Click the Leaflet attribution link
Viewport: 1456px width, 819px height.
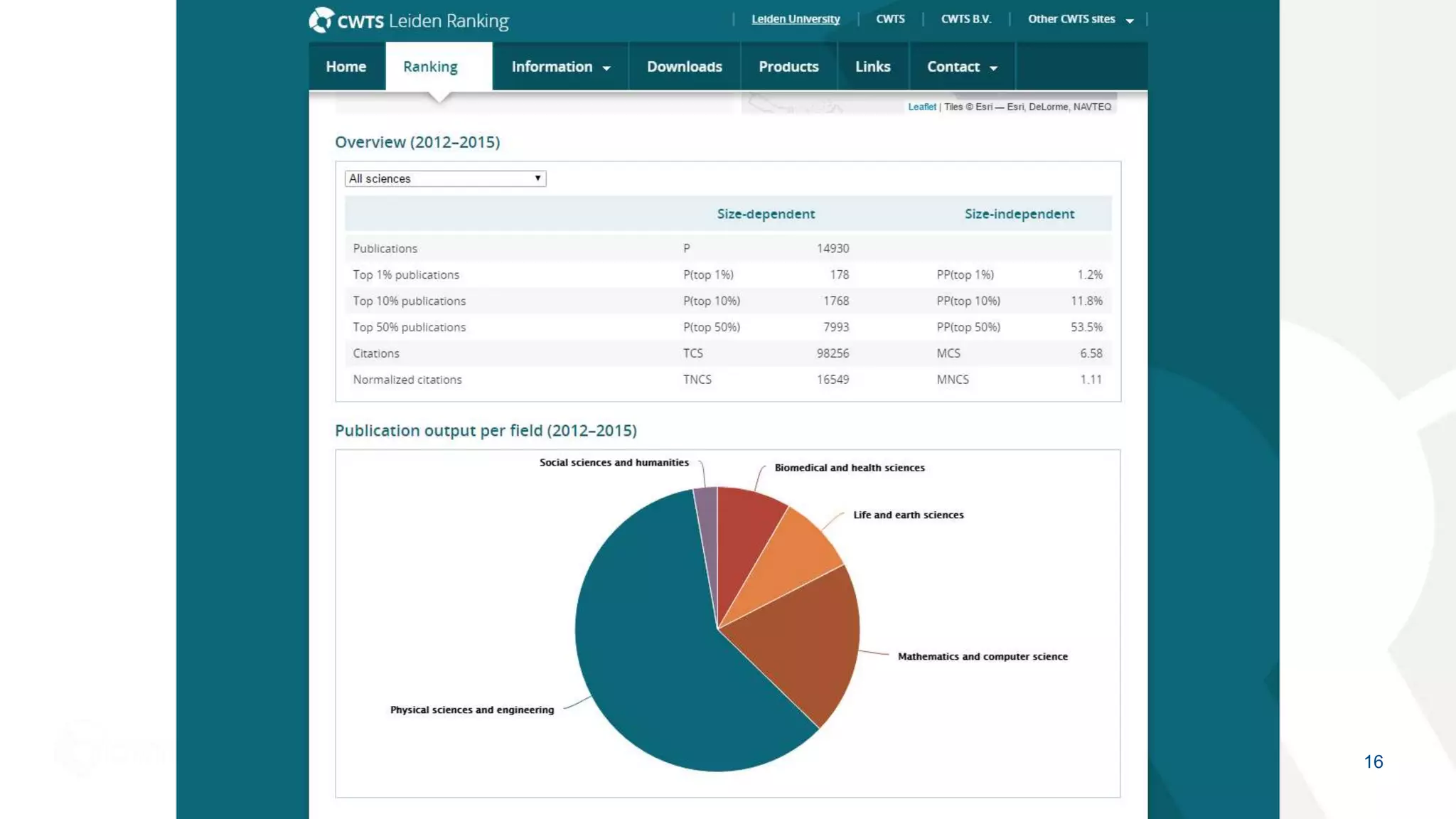(921, 107)
